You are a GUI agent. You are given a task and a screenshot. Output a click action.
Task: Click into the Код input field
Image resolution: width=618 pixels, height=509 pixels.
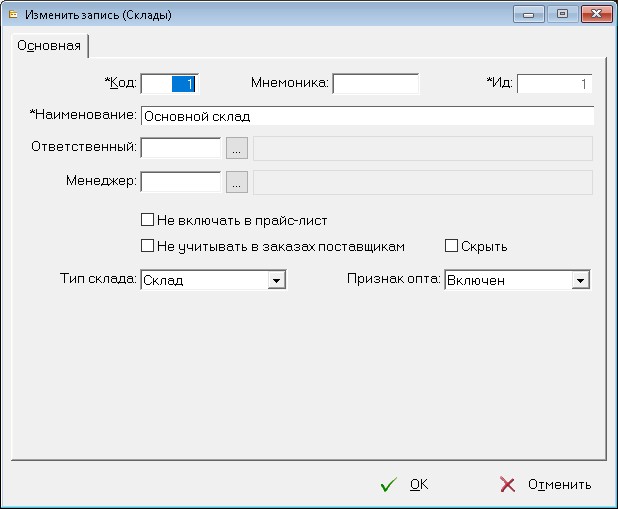[170, 84]
